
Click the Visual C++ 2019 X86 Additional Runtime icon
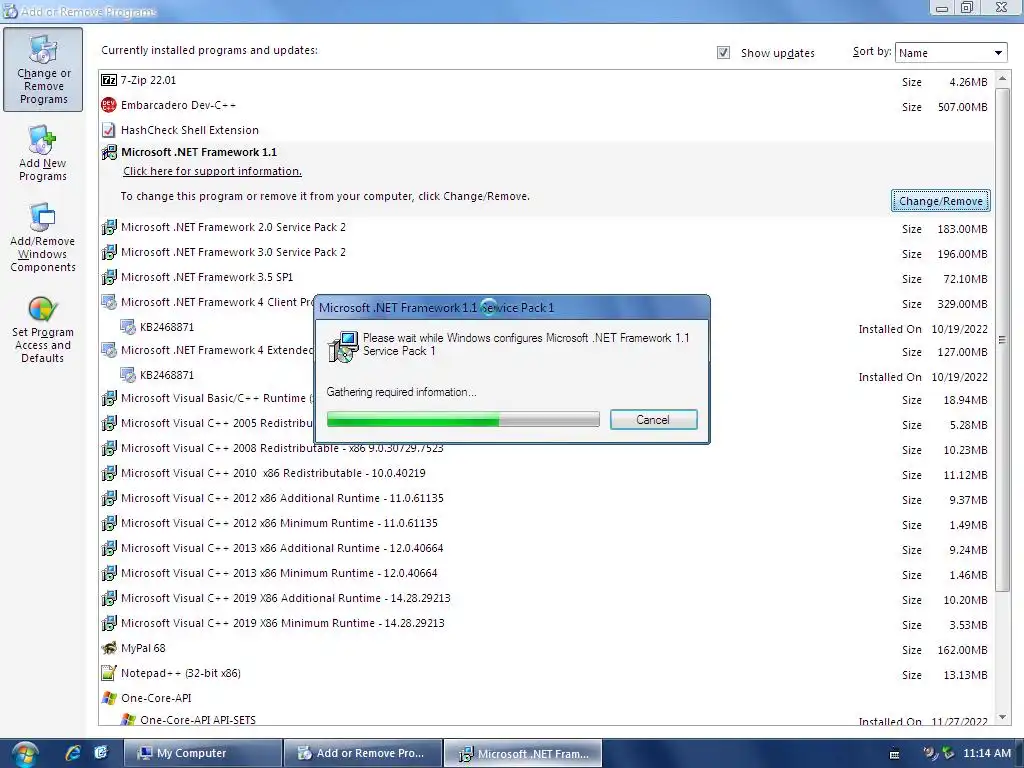pos(109,598)
